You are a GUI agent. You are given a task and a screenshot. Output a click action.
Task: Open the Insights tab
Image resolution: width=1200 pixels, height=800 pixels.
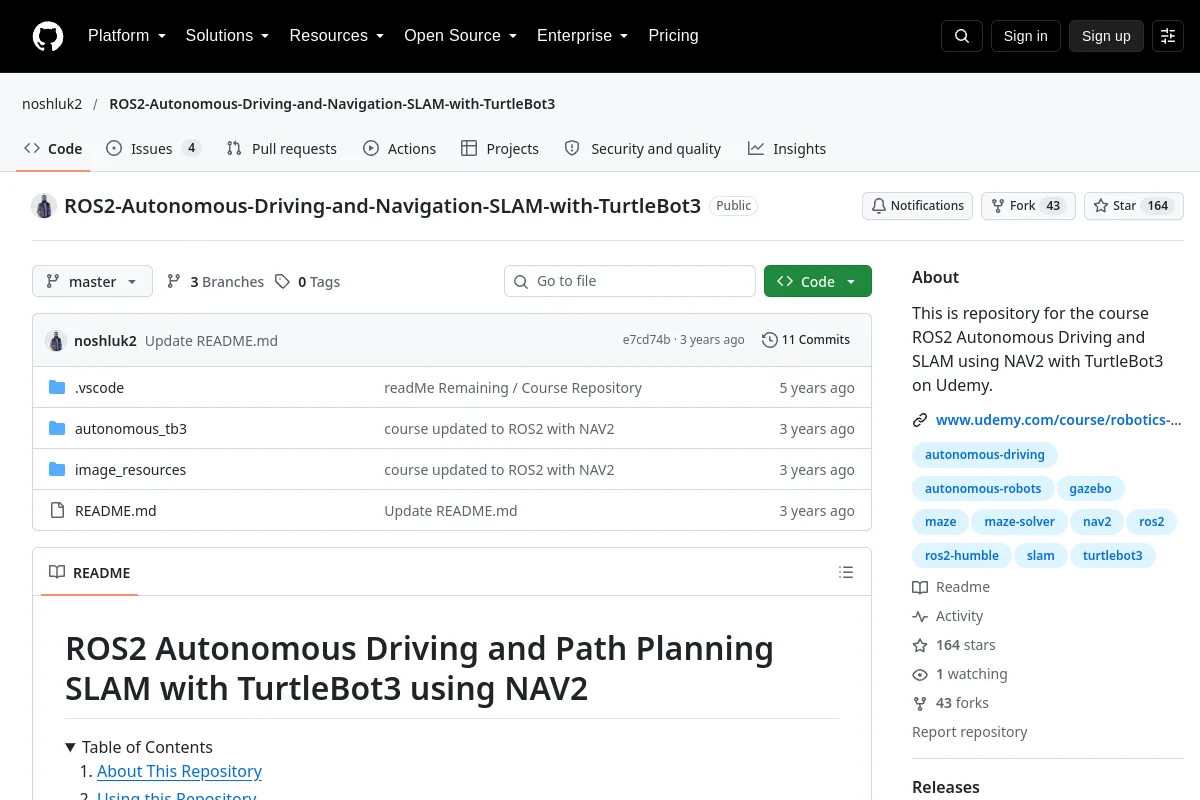[x=787, y=149]
